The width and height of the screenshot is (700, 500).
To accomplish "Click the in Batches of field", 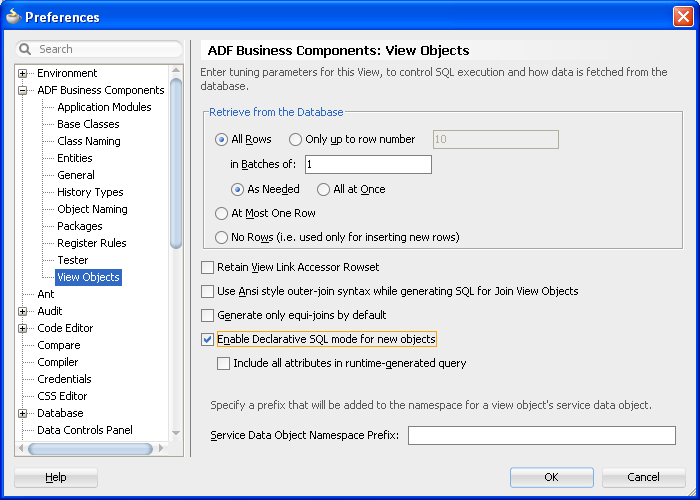I will click(x=368, y=165).
